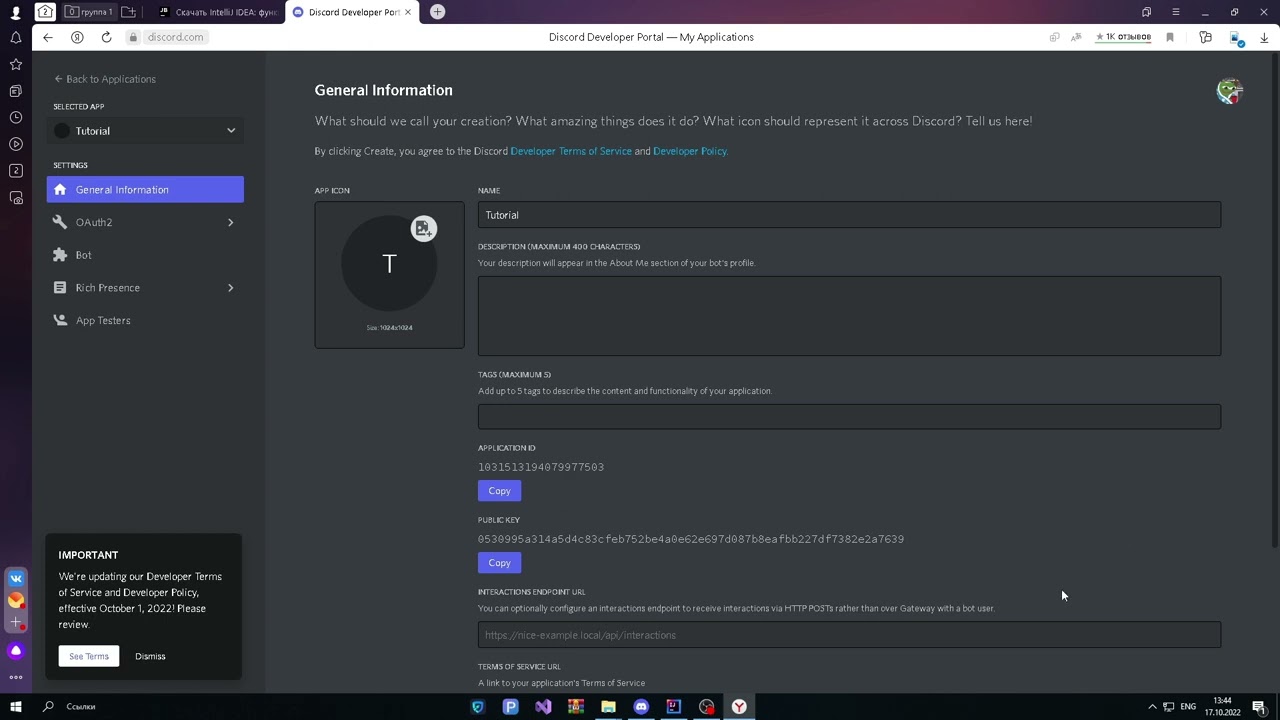The width and height of the screenshot is (1280, 720).
Task: Click the Interactions Endpoint URL field
Action: coord(849,635)
